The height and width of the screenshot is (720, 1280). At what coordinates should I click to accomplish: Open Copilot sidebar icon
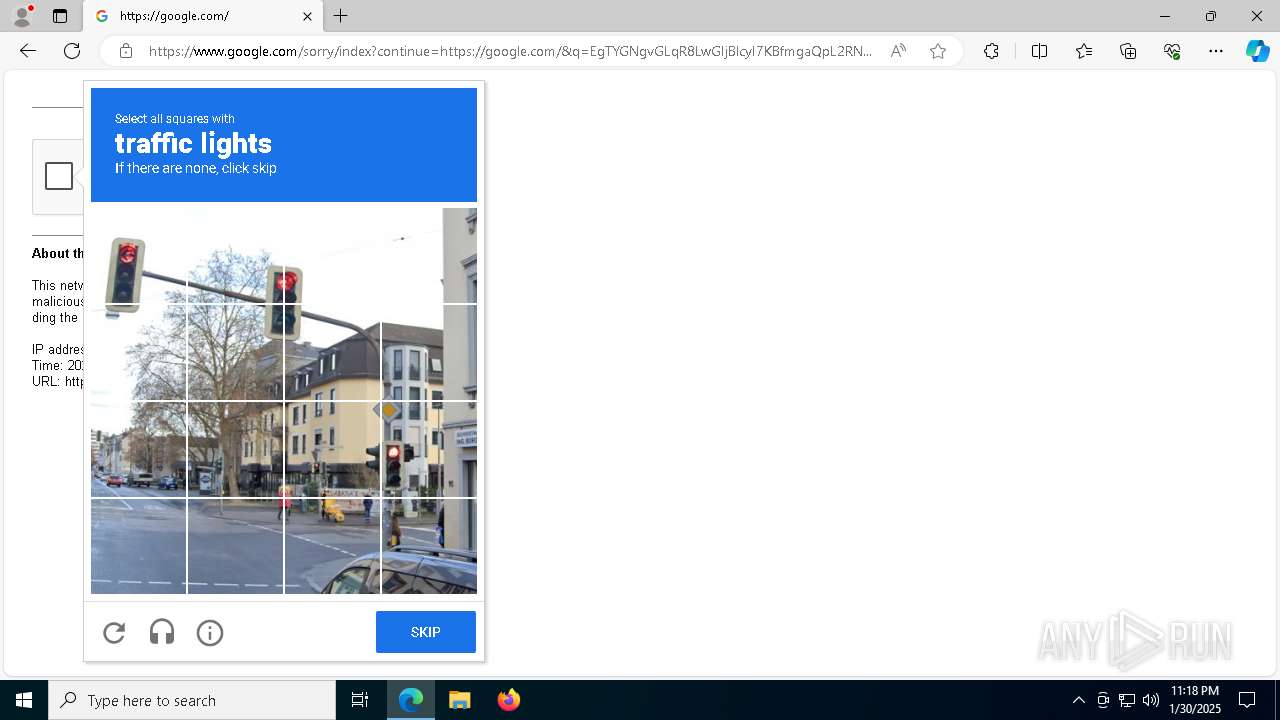(x=1257, y=51)
